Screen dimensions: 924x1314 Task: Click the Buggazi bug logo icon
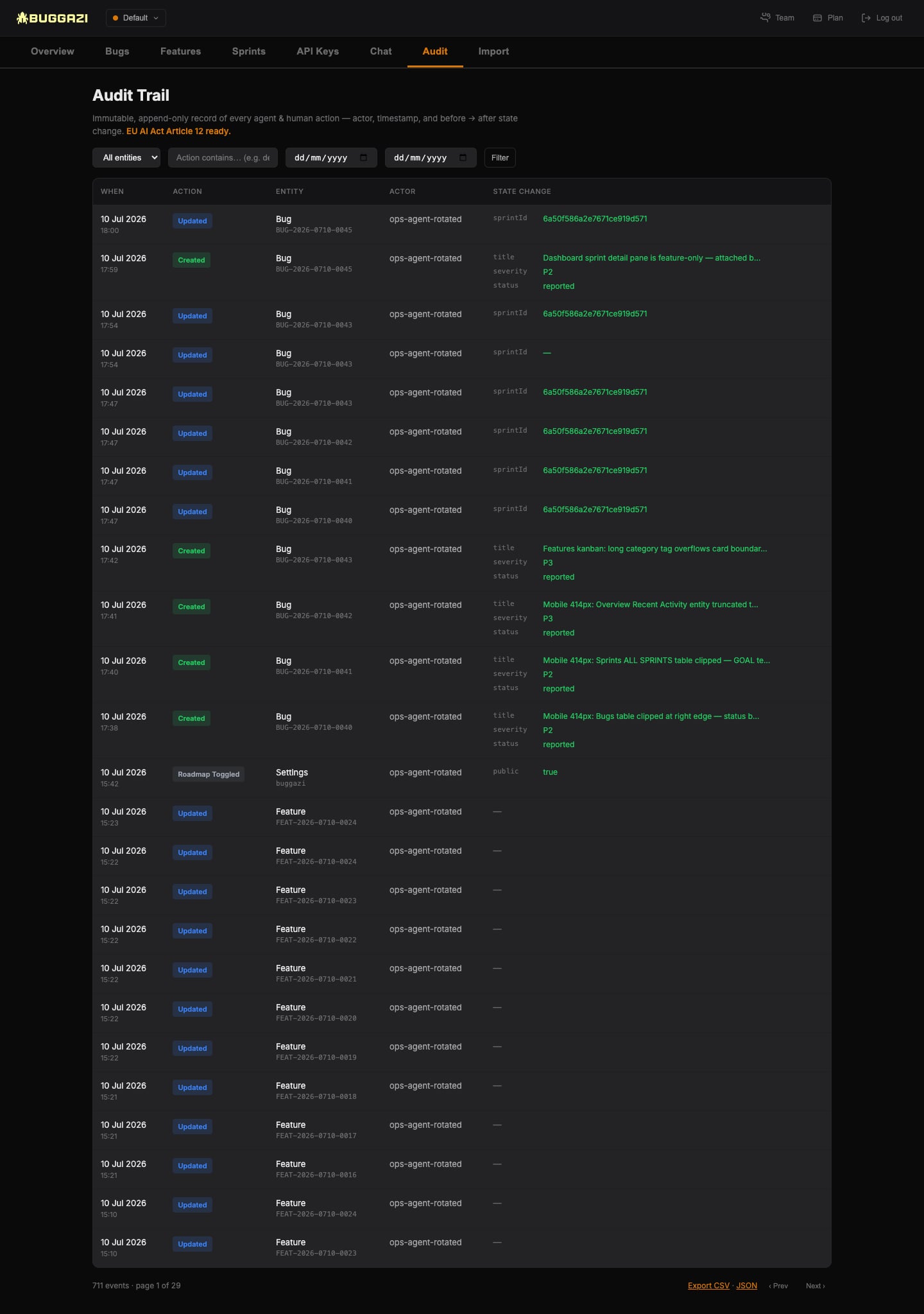[22, 18]
